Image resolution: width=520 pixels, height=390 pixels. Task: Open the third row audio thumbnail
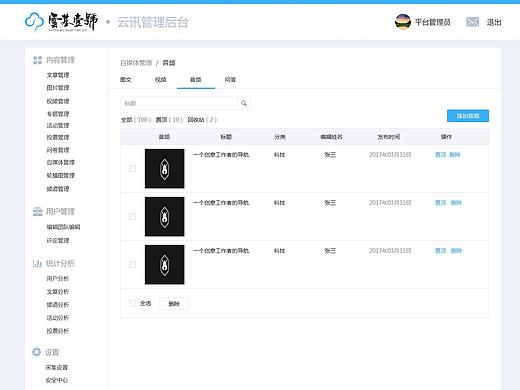[164, 264]
